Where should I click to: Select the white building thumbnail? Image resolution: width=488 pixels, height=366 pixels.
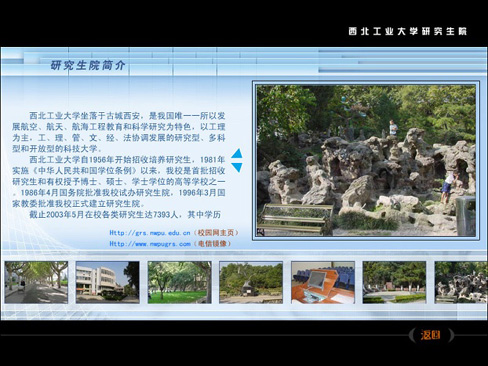pos(108,282)
